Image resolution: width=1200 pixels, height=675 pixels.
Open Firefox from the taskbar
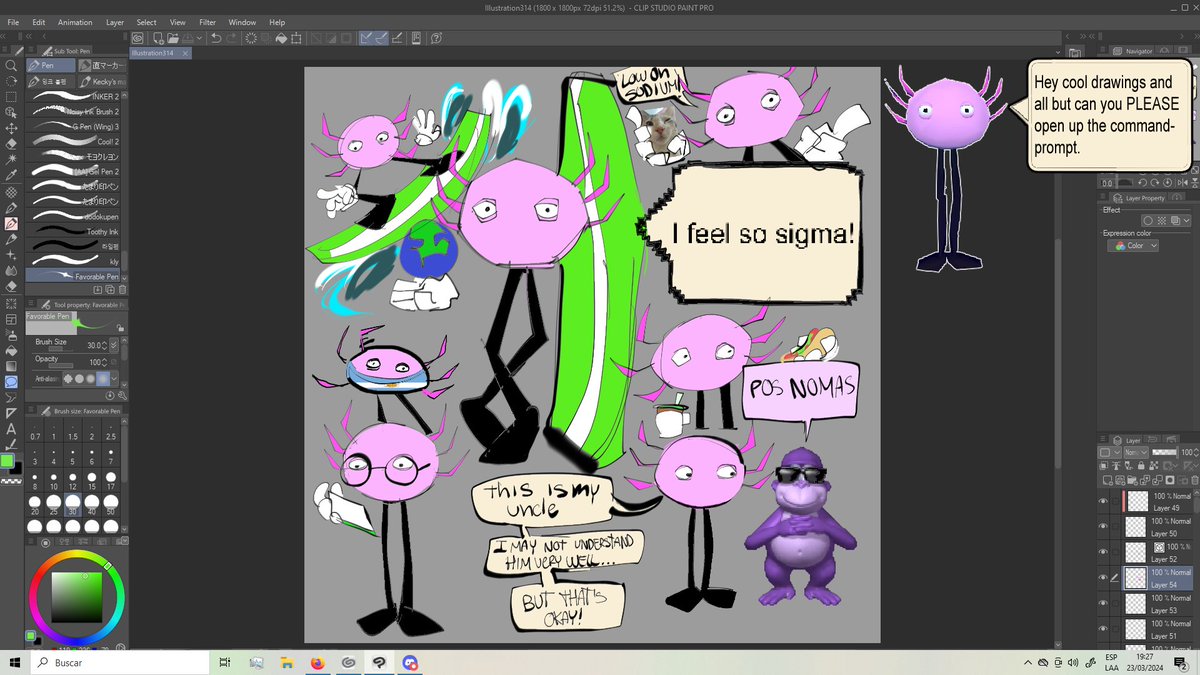click(x=317, y=662)
